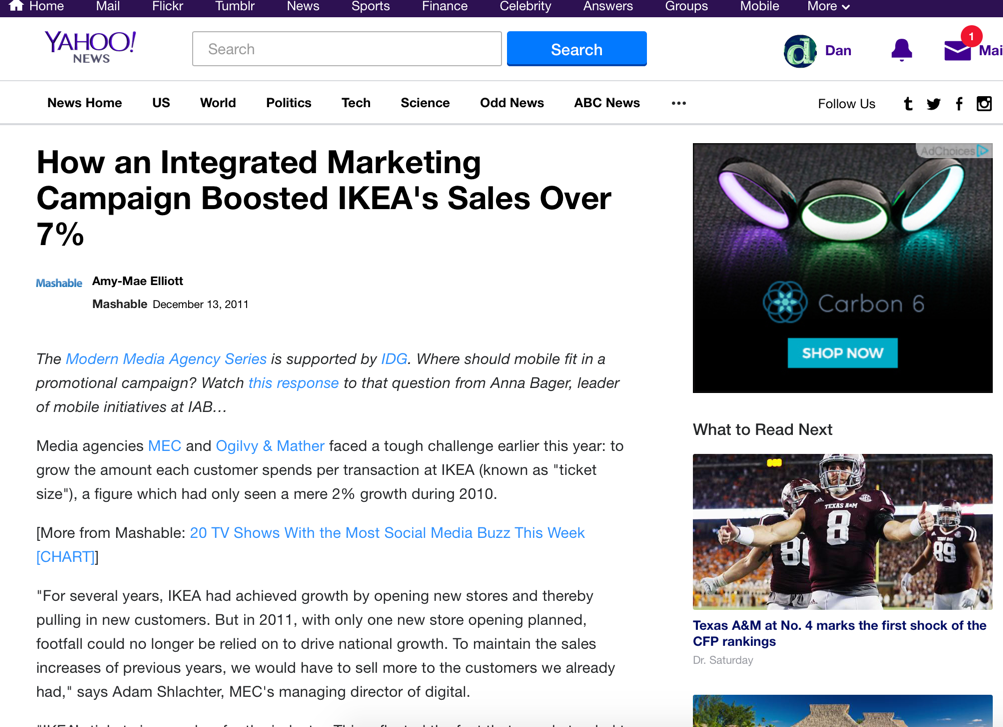Click the Home house icon
The image size is (1003, 727).
(16, 6)
